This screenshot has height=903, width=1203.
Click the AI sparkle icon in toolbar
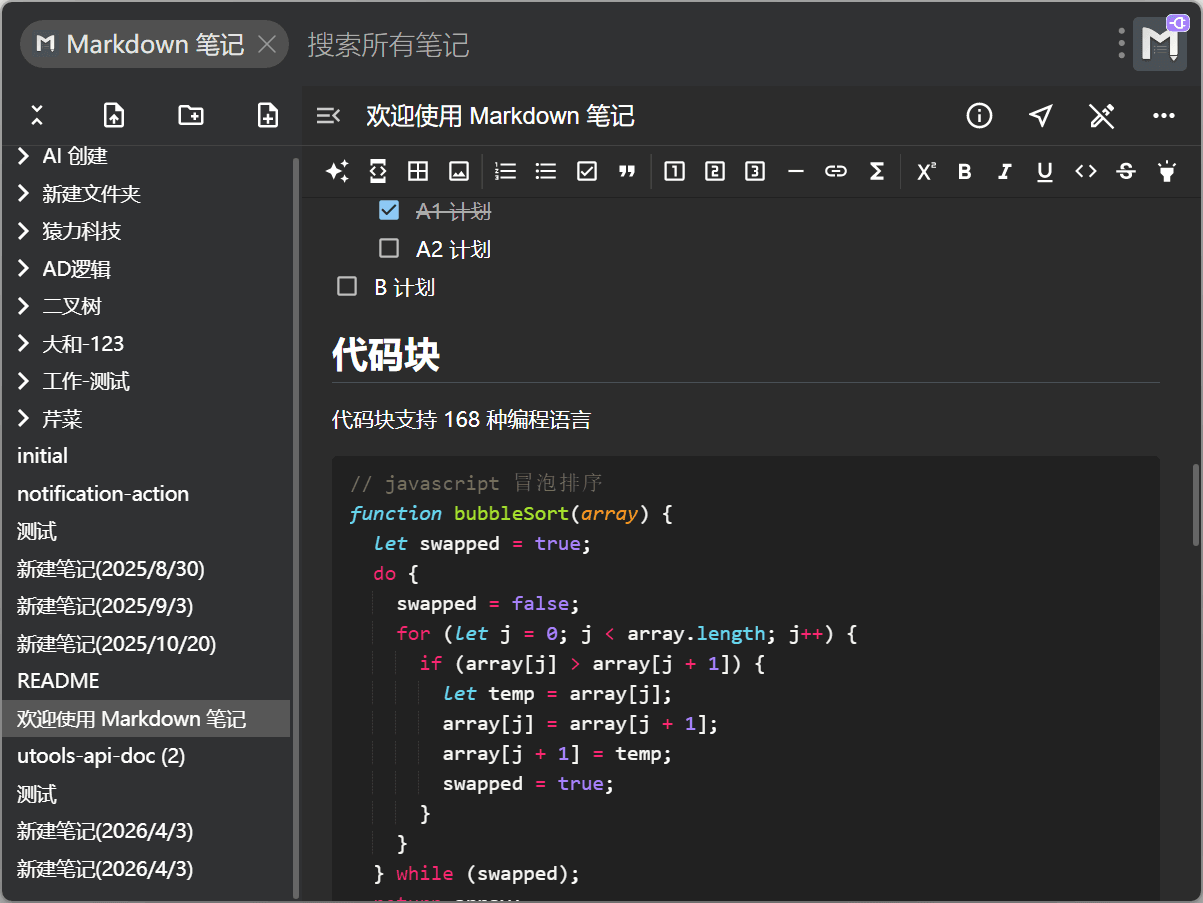337,171
